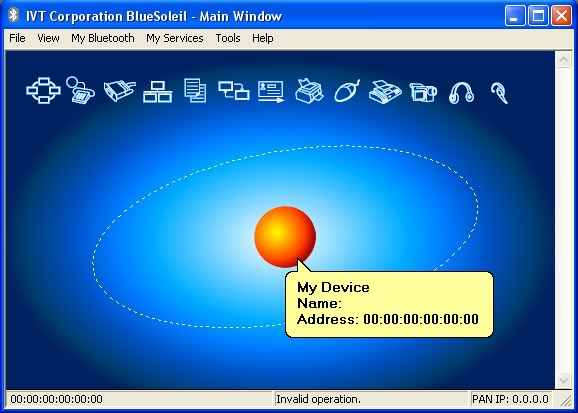Select the Fax service icon
Viewport: 578px width, 413px height.
tap(385, 91)
